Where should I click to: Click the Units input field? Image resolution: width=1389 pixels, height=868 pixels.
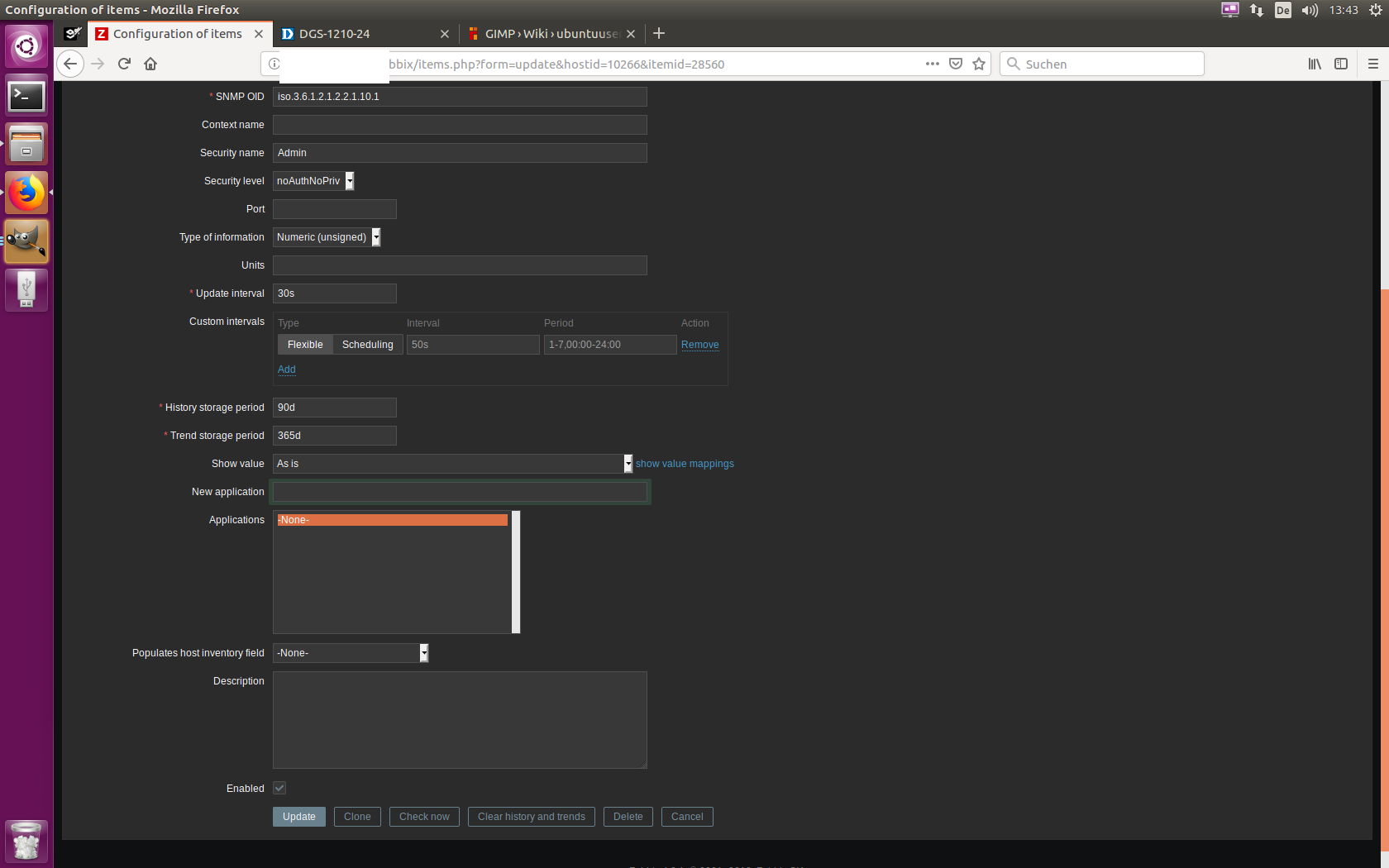[x=460, y=265]
